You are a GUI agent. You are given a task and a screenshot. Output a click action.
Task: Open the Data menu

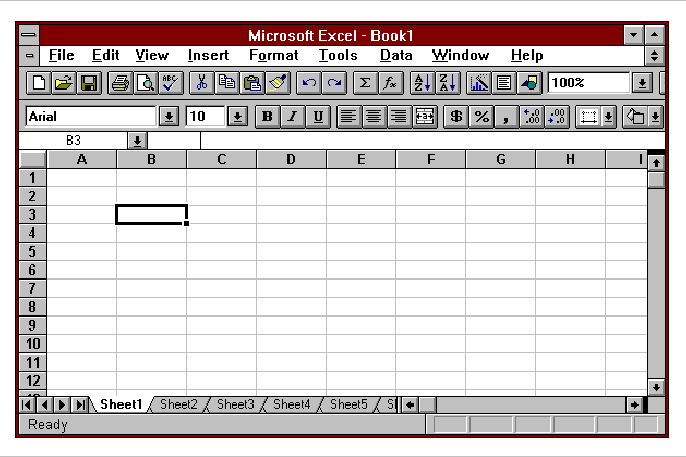click(x=396, y=56)
